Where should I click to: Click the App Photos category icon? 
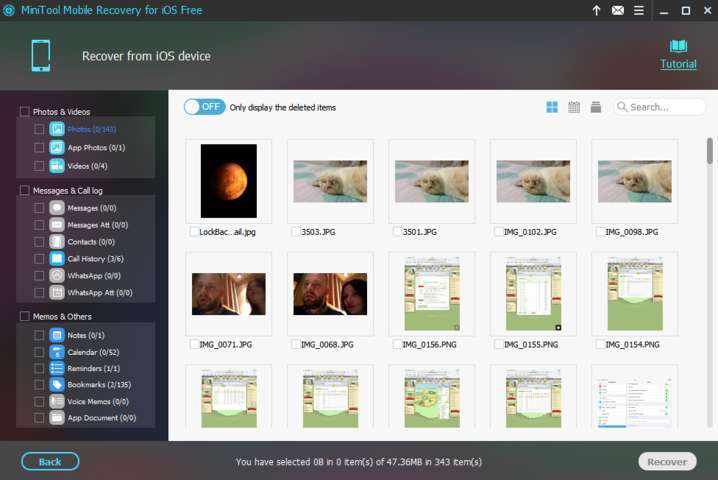click(x=57, y=147)
